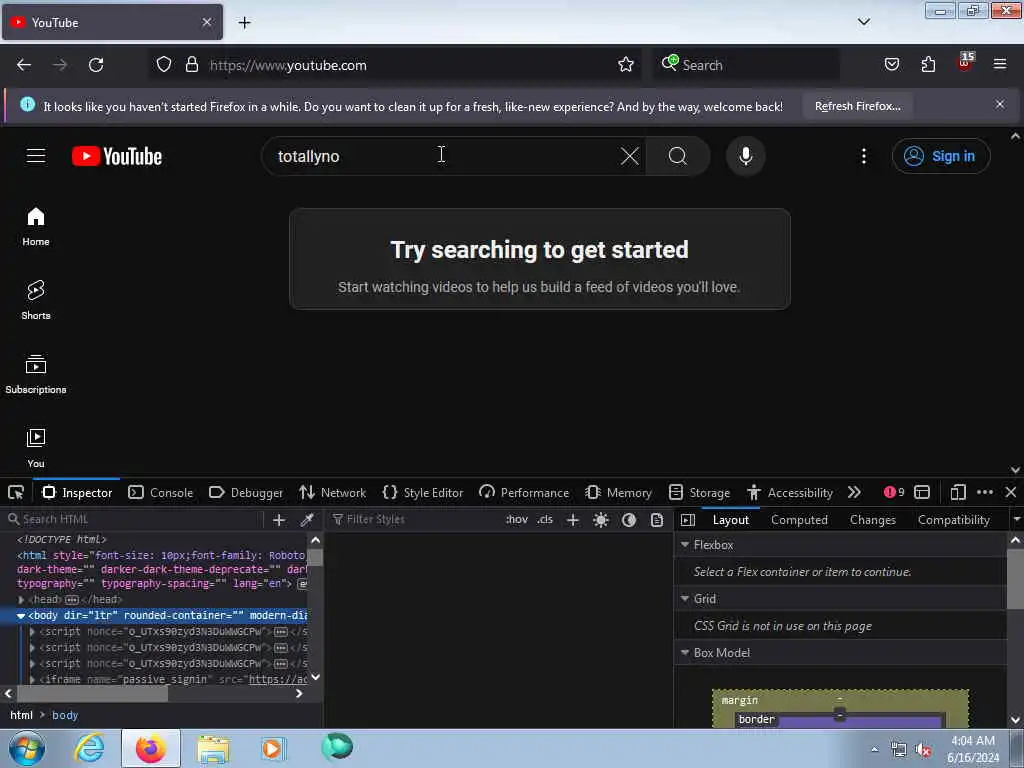Create a new node in Inspector

(279, 520)
